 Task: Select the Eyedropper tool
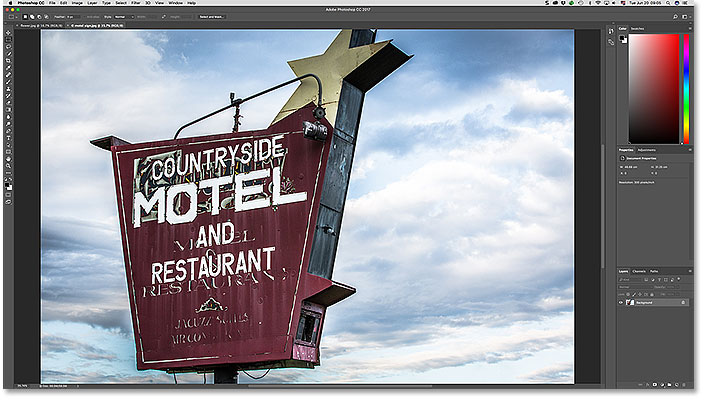(9, 68)
